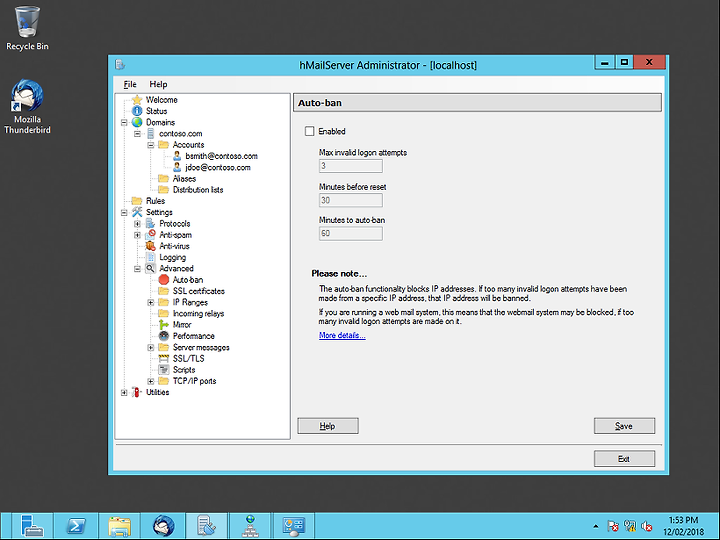Click the Welcome star icon in tree

[x=137, y=100]
